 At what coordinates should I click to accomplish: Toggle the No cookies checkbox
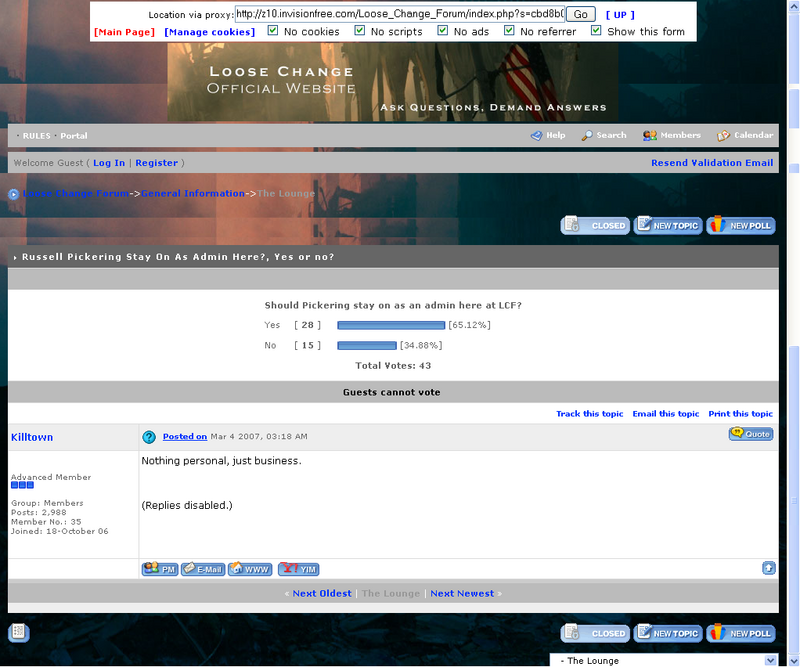coord(271,31)
